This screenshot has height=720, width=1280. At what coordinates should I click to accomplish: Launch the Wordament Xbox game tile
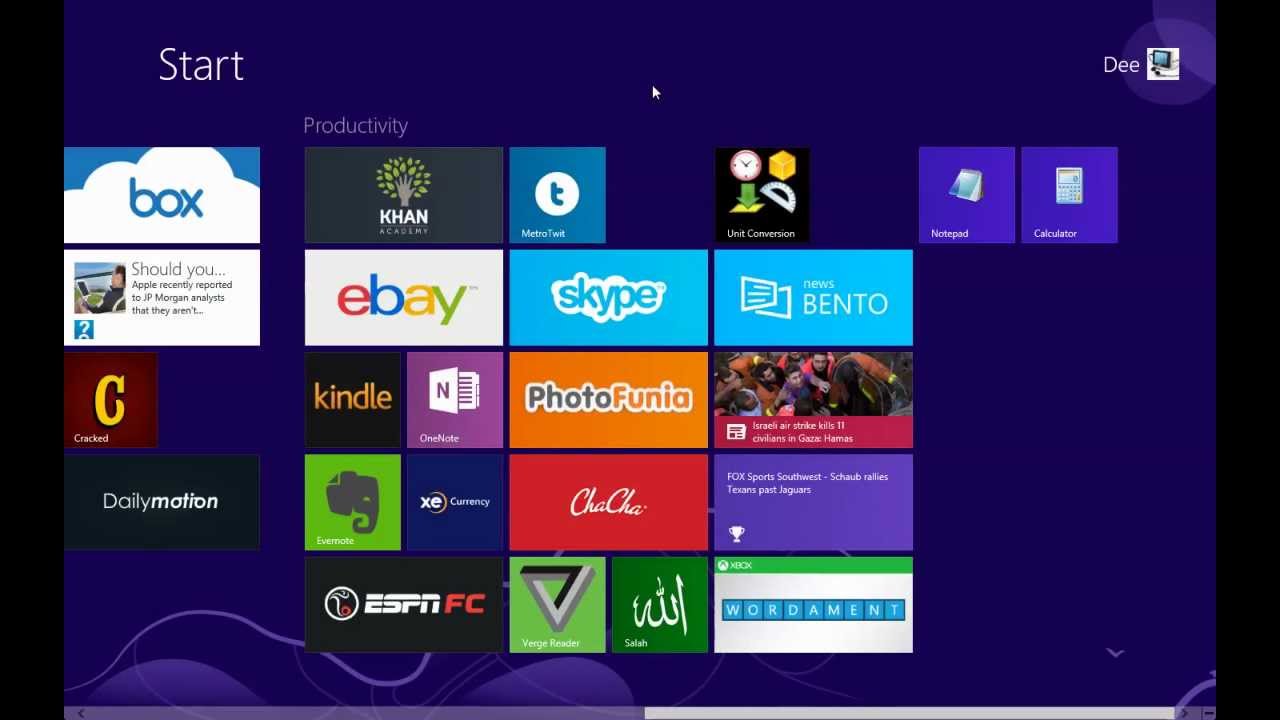pos(814,605)
